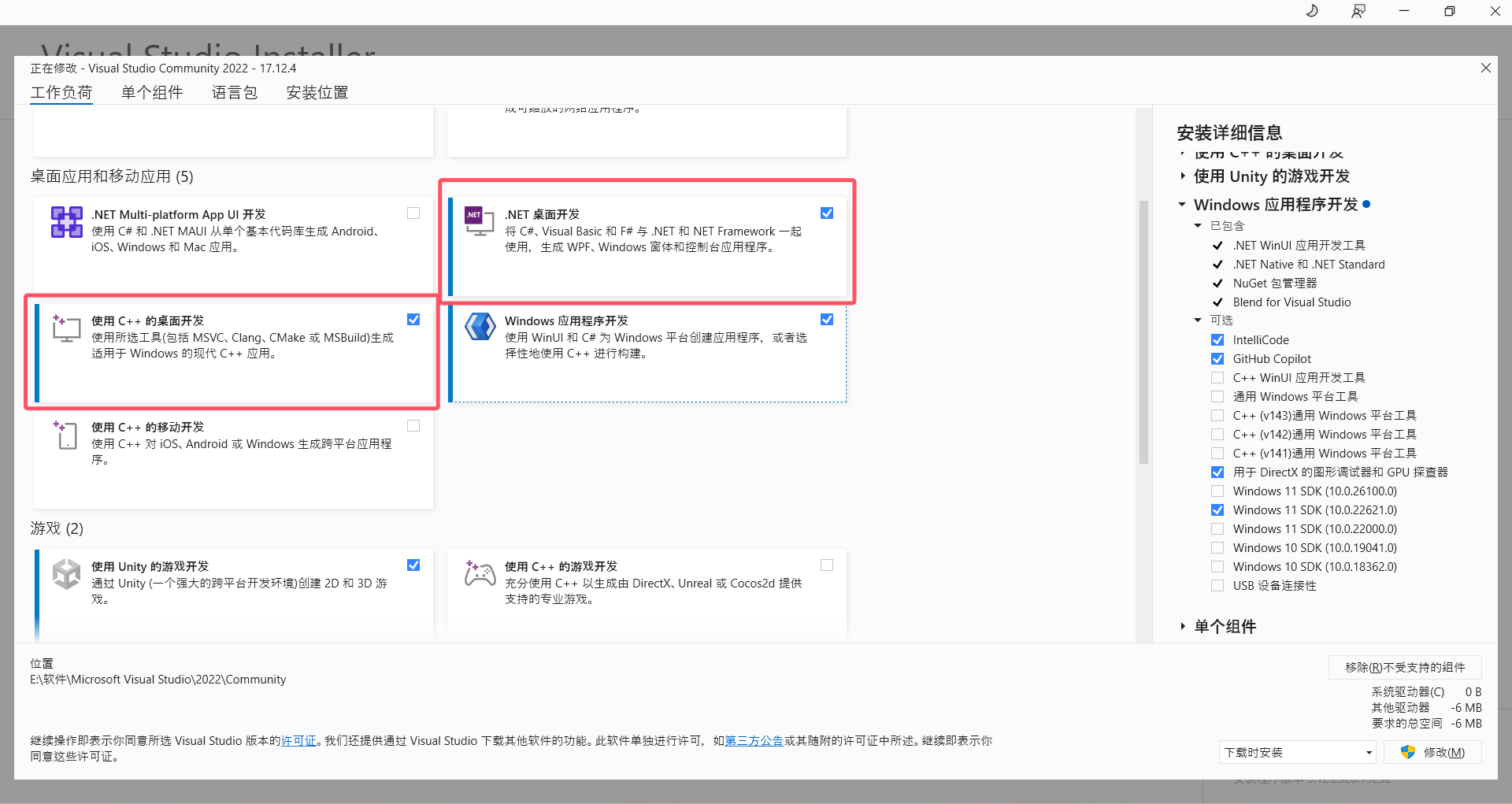Check C++ (v142) 通用 Windows 平台工具
Screen dimensions: 1512x804
pos(1217,435)
